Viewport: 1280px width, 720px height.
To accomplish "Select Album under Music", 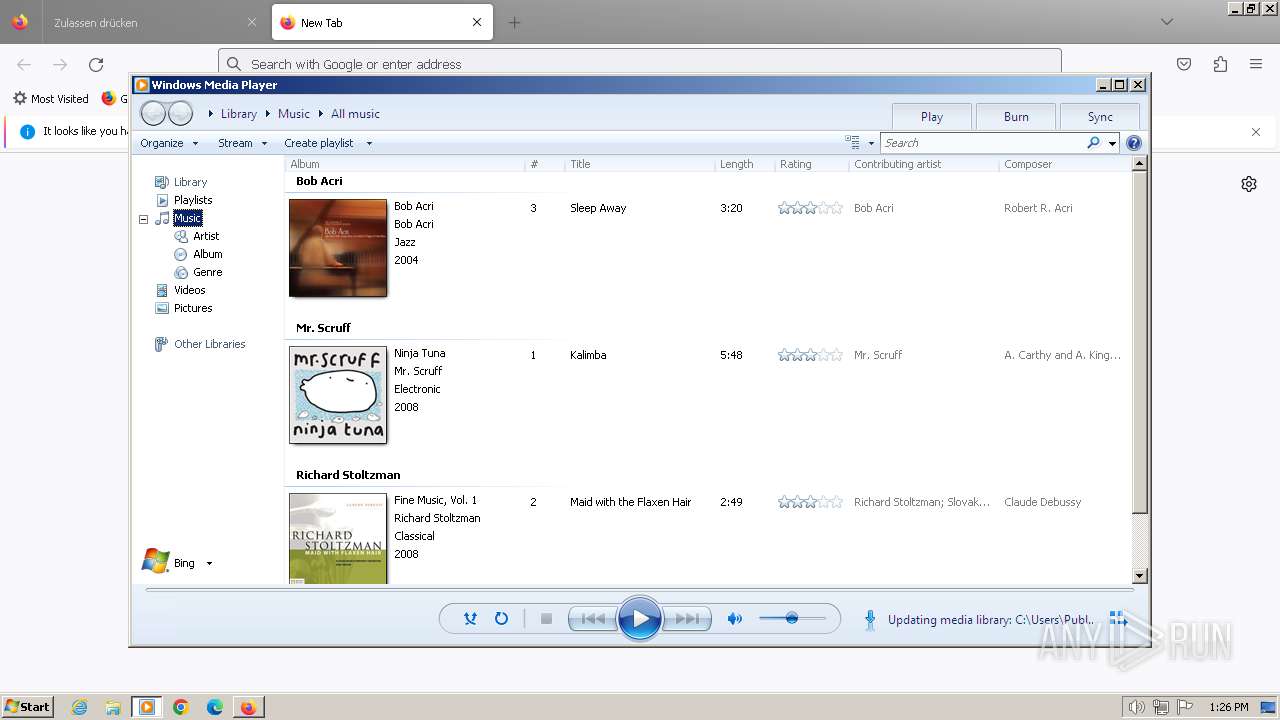I will [x=208, y=254].
